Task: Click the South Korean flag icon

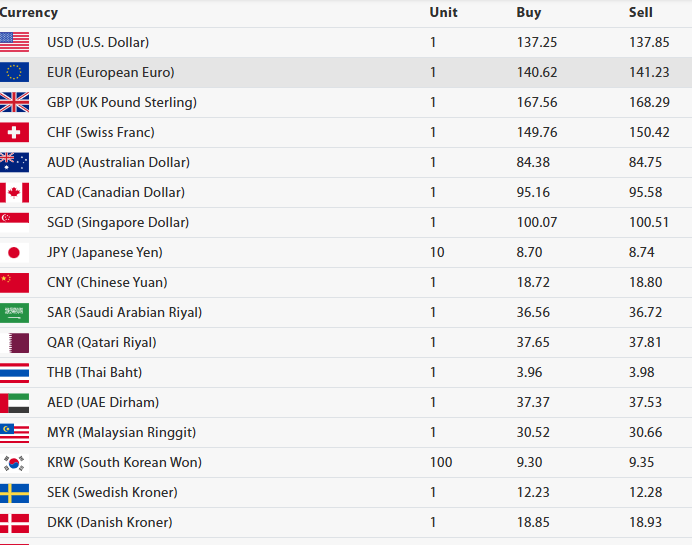Action: tap(14, 462)
